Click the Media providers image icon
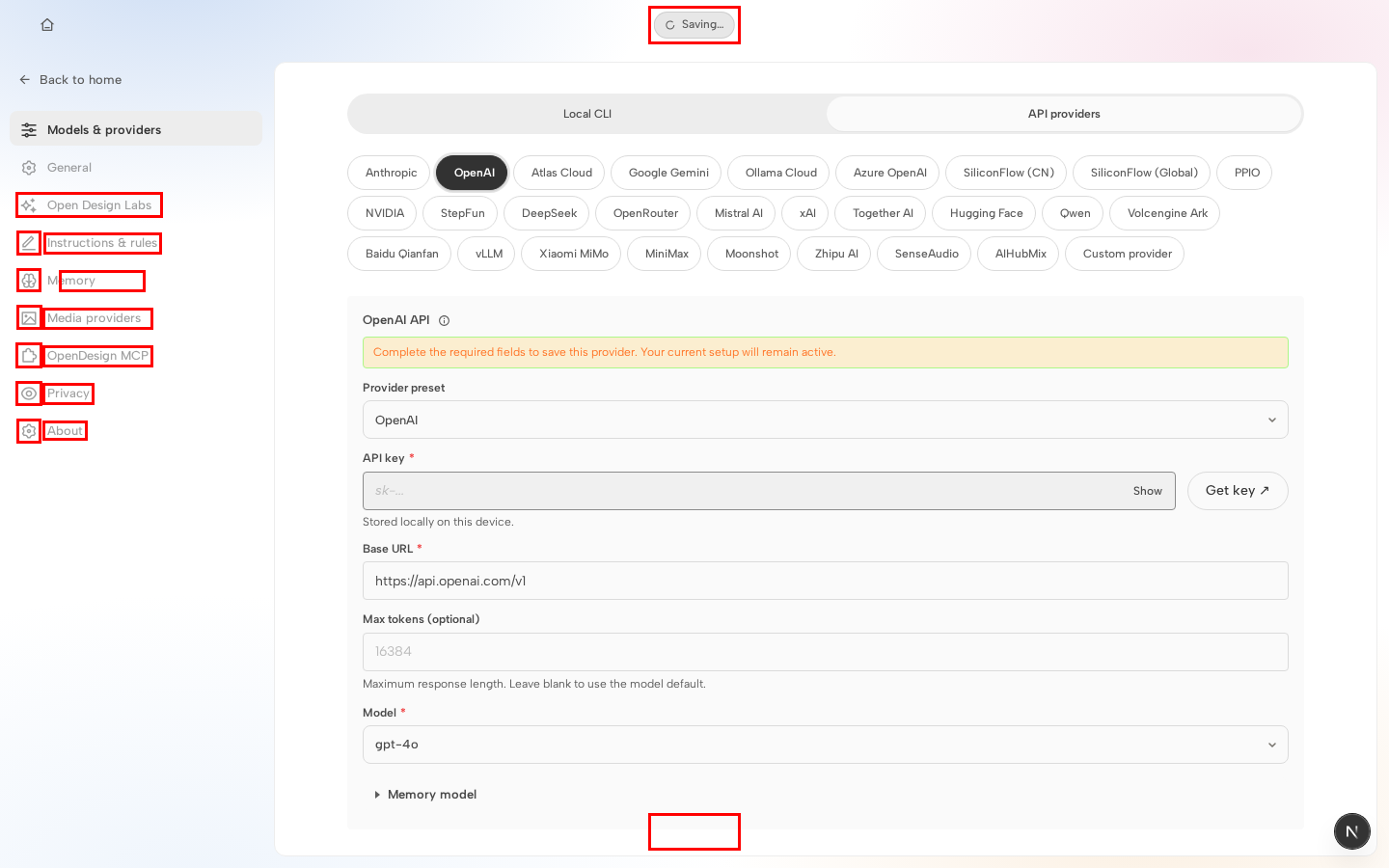The height and width of the screenshot is (868, 1389). coord(29,318)
